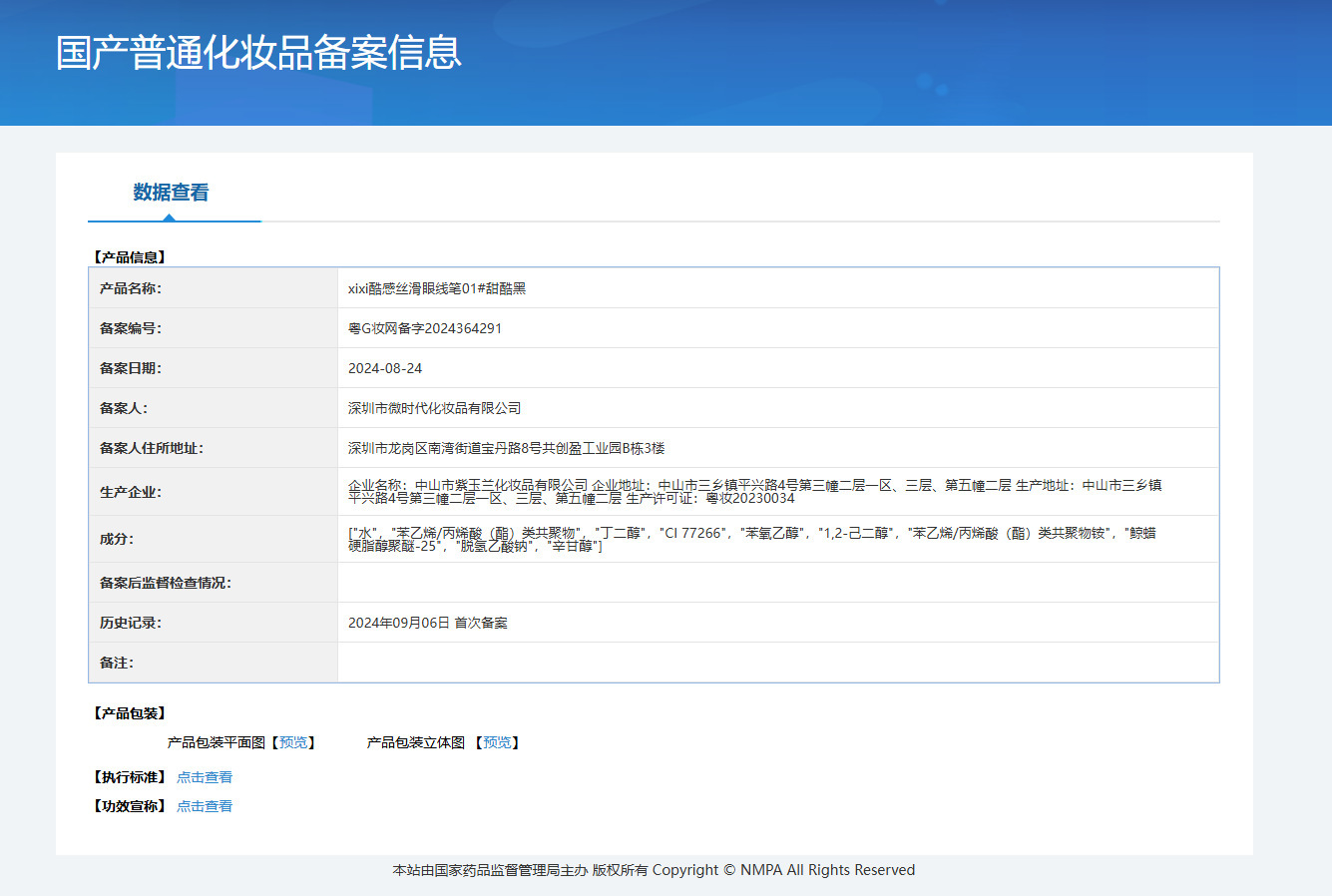Click the 备案人住所地址 address value
This screenshot has height=896, width=1332.
[506, 448]
